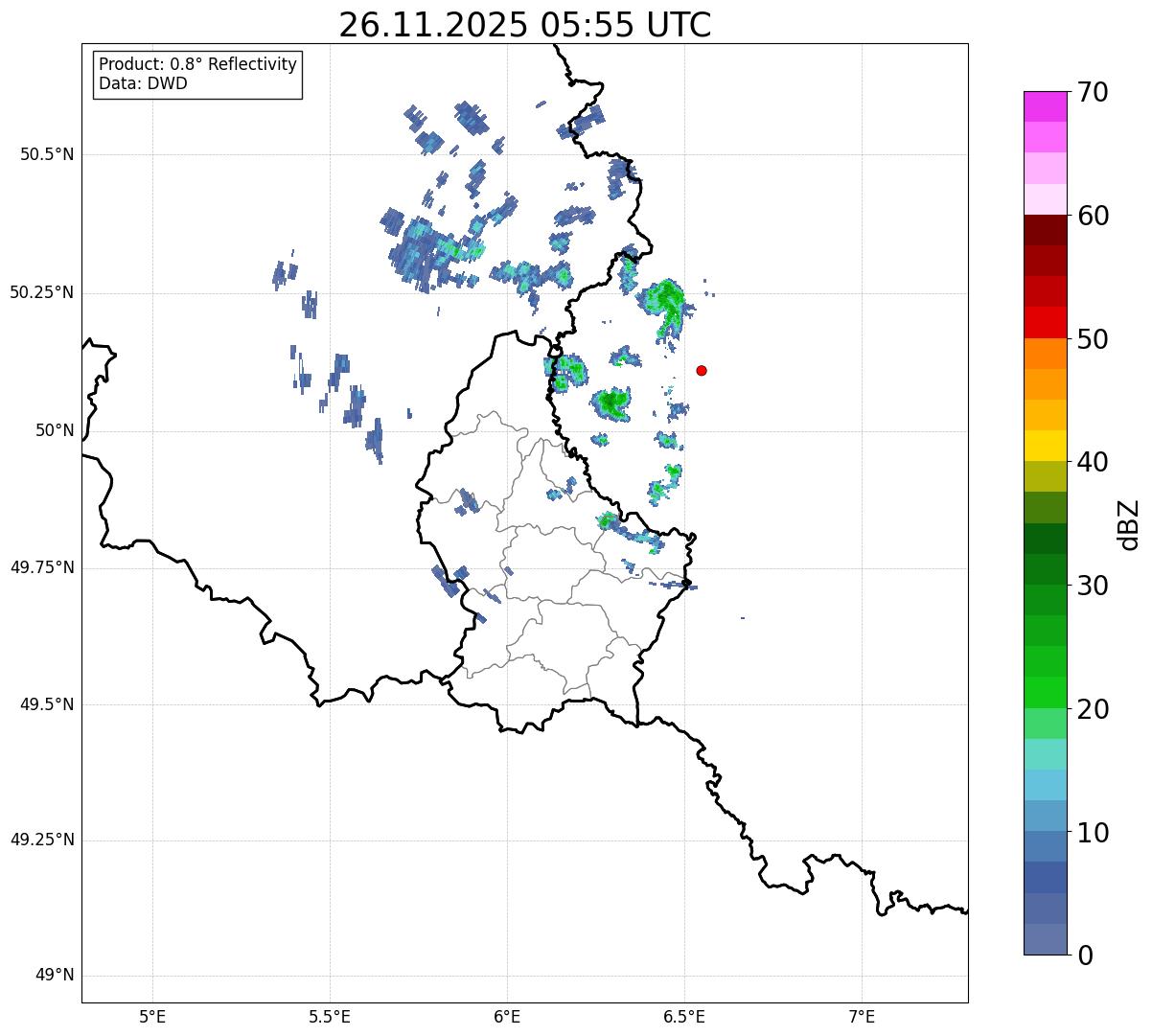1152x1036 pixels.
Task: Click the grey-blue bottom colorbar segment at 0
Action: pos(1046,939)
